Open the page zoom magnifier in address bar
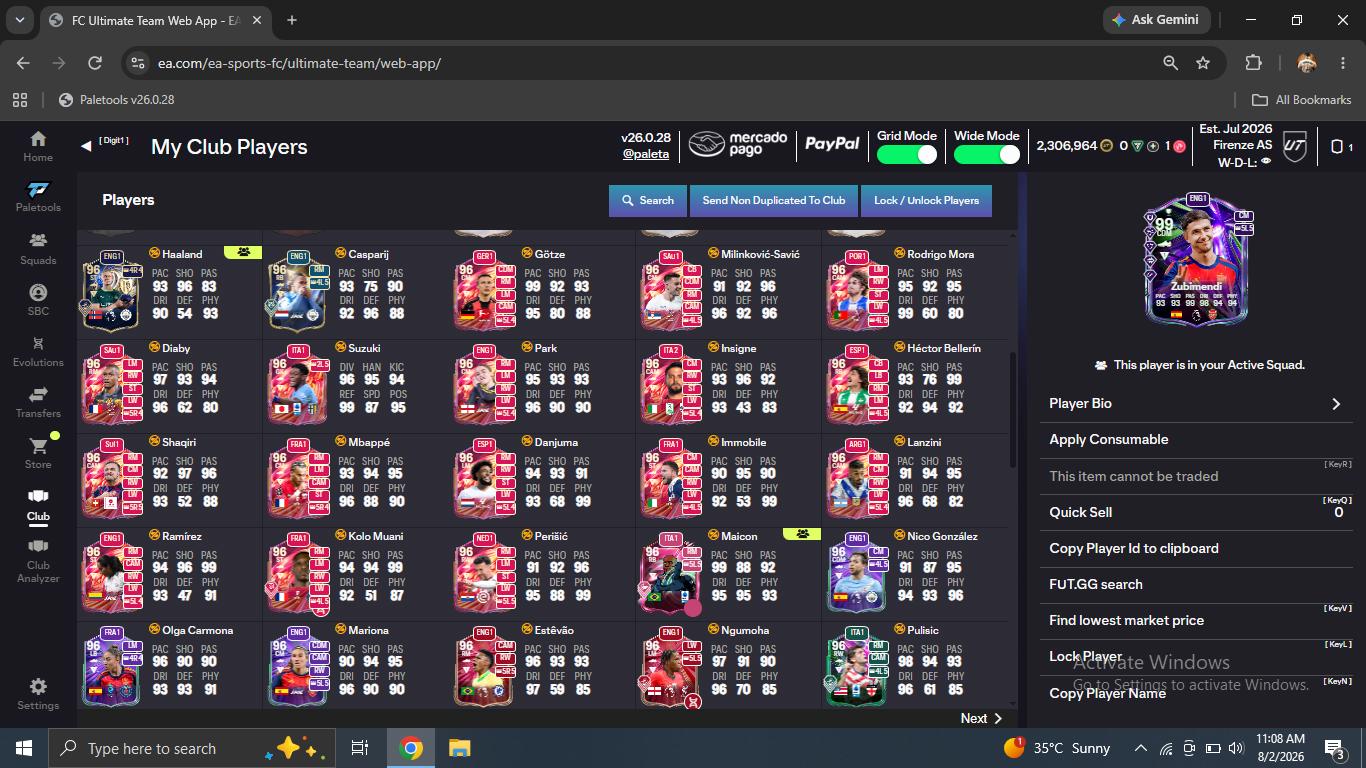The height and width of the screenshot is (768, 1366). [1170, 63]
